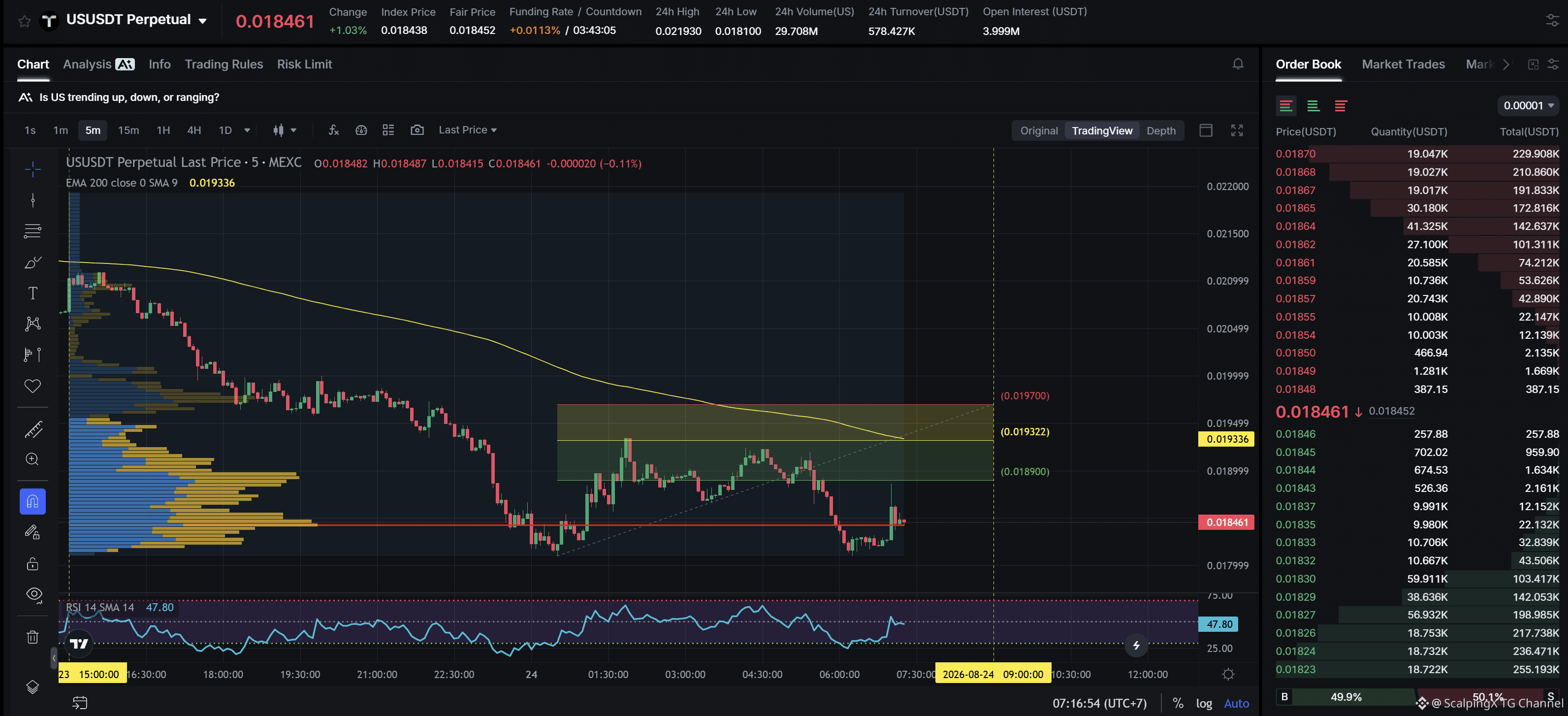Screen dimensions: 1568x716
Task: Open the Last Price dropdown
Action: pyautogui.click(x=468, y=130)
